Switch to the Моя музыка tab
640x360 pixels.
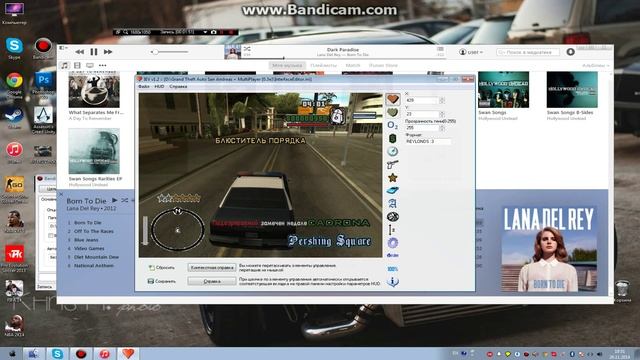(x=287, y=65)
